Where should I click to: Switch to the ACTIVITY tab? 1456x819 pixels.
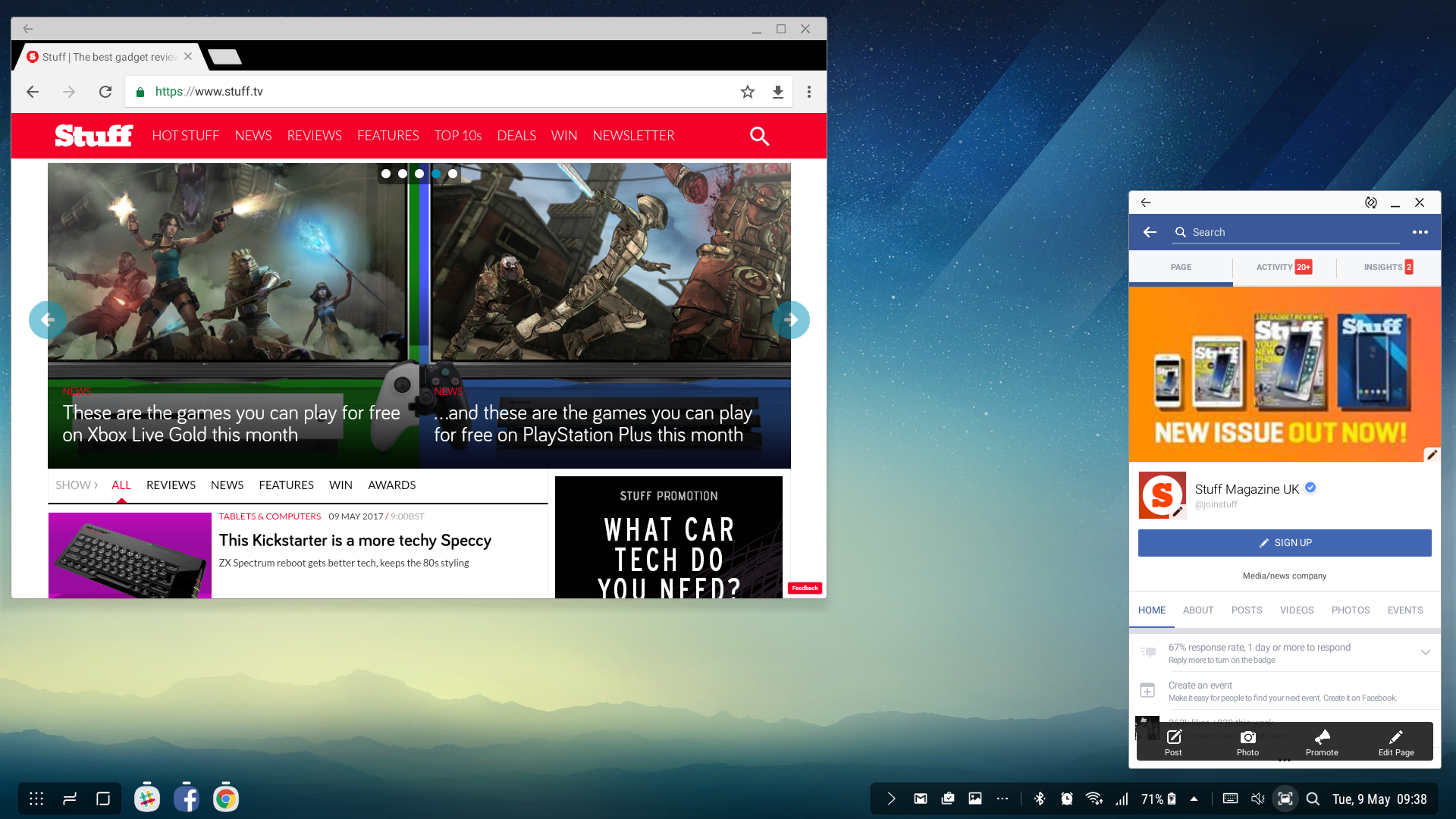coord(1284,267)
